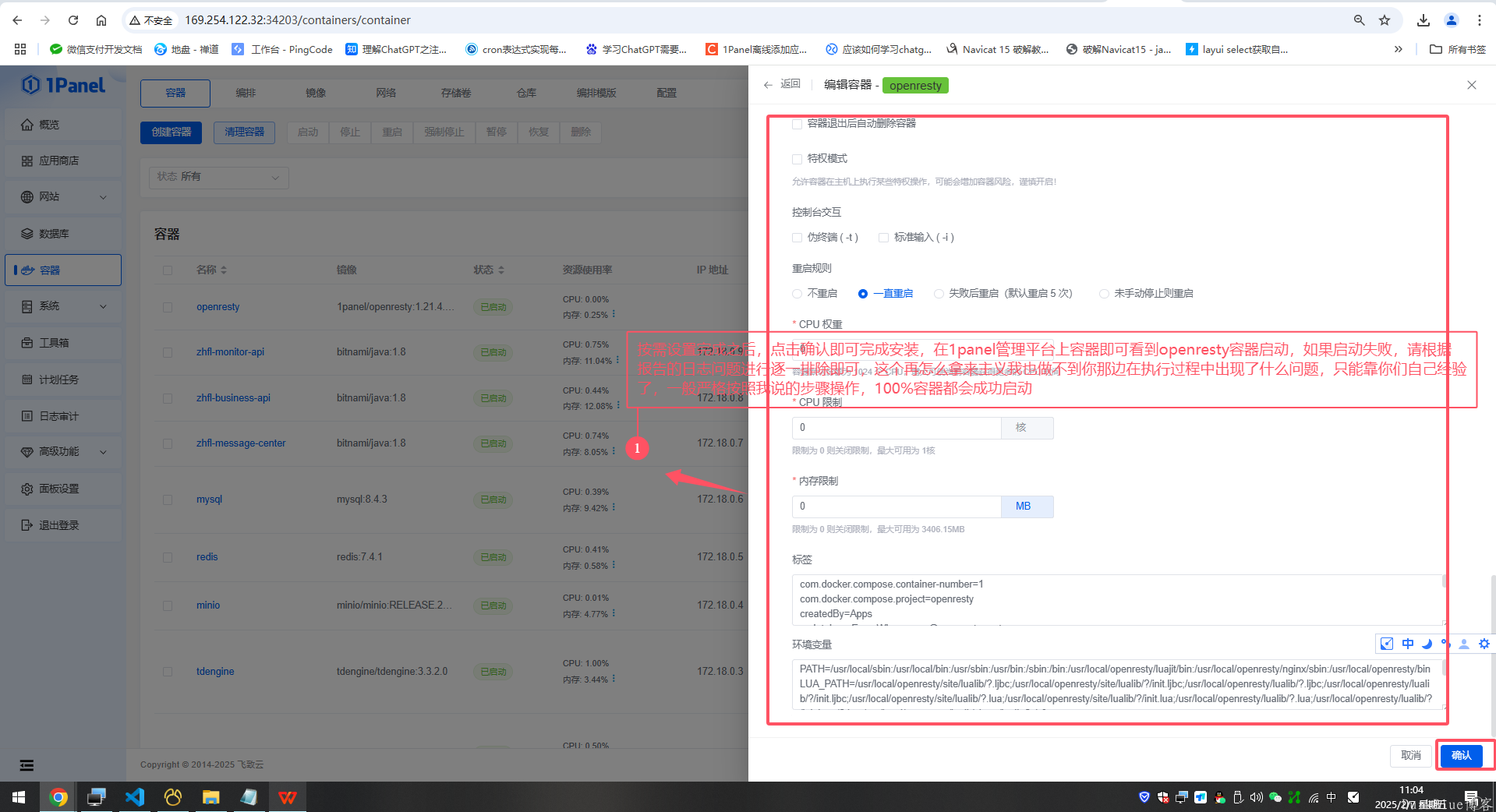The width and height of the screenshot is (1496, 812).
Task: Open the MB memory unit dropdown
Action: click(x=1027, y=507)
